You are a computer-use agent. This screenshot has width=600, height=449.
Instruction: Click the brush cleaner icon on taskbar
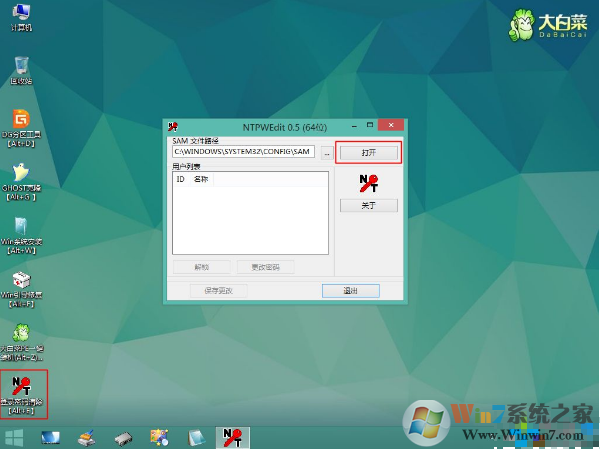[87, 438]
